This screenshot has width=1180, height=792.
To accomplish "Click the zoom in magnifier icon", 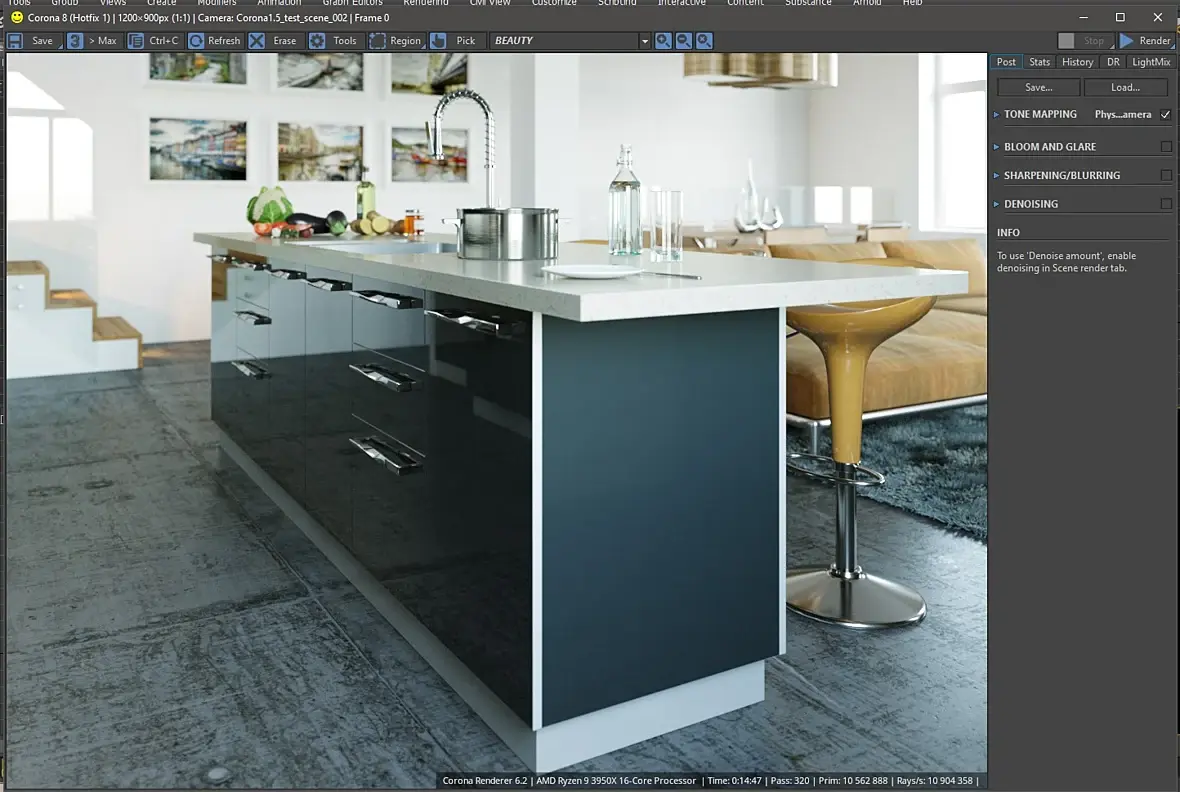I will coord(663,41).
